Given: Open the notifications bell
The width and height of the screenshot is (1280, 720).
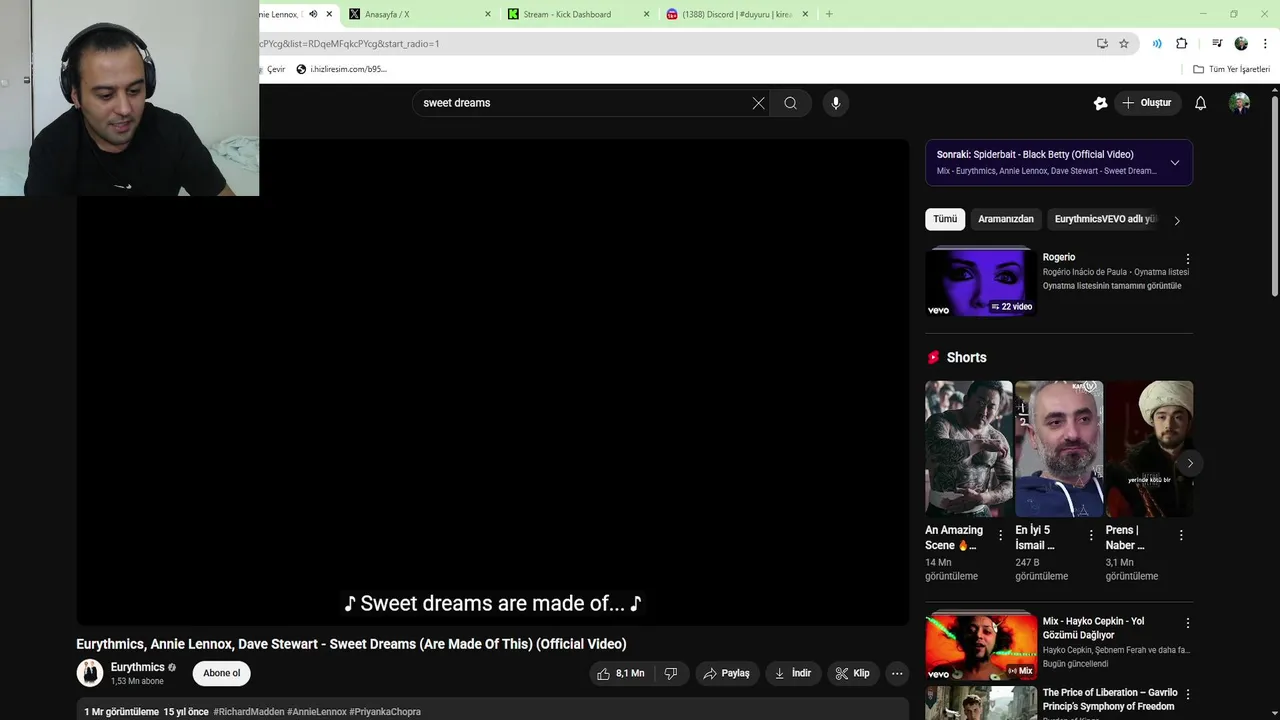Looking at the screenshot, I should (1201, 103).
